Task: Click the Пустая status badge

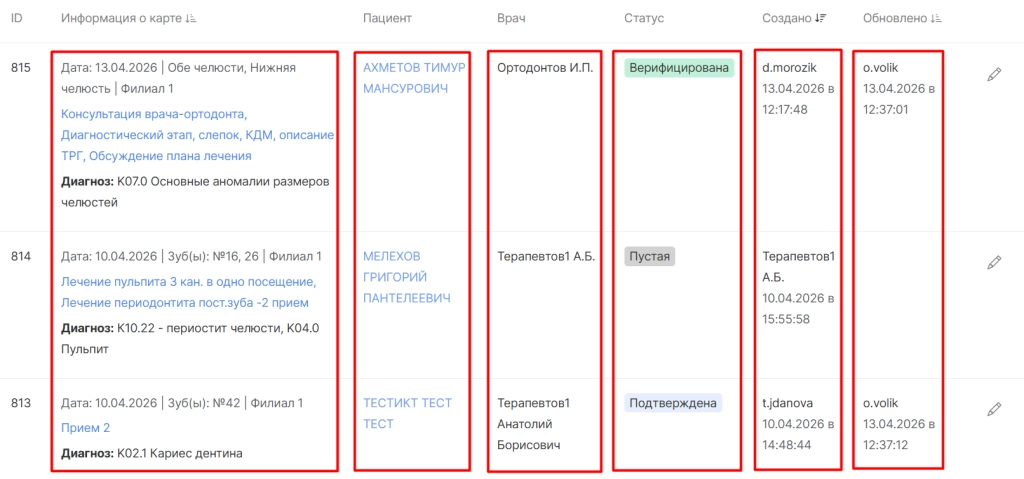Action: (x=650, y=257)
